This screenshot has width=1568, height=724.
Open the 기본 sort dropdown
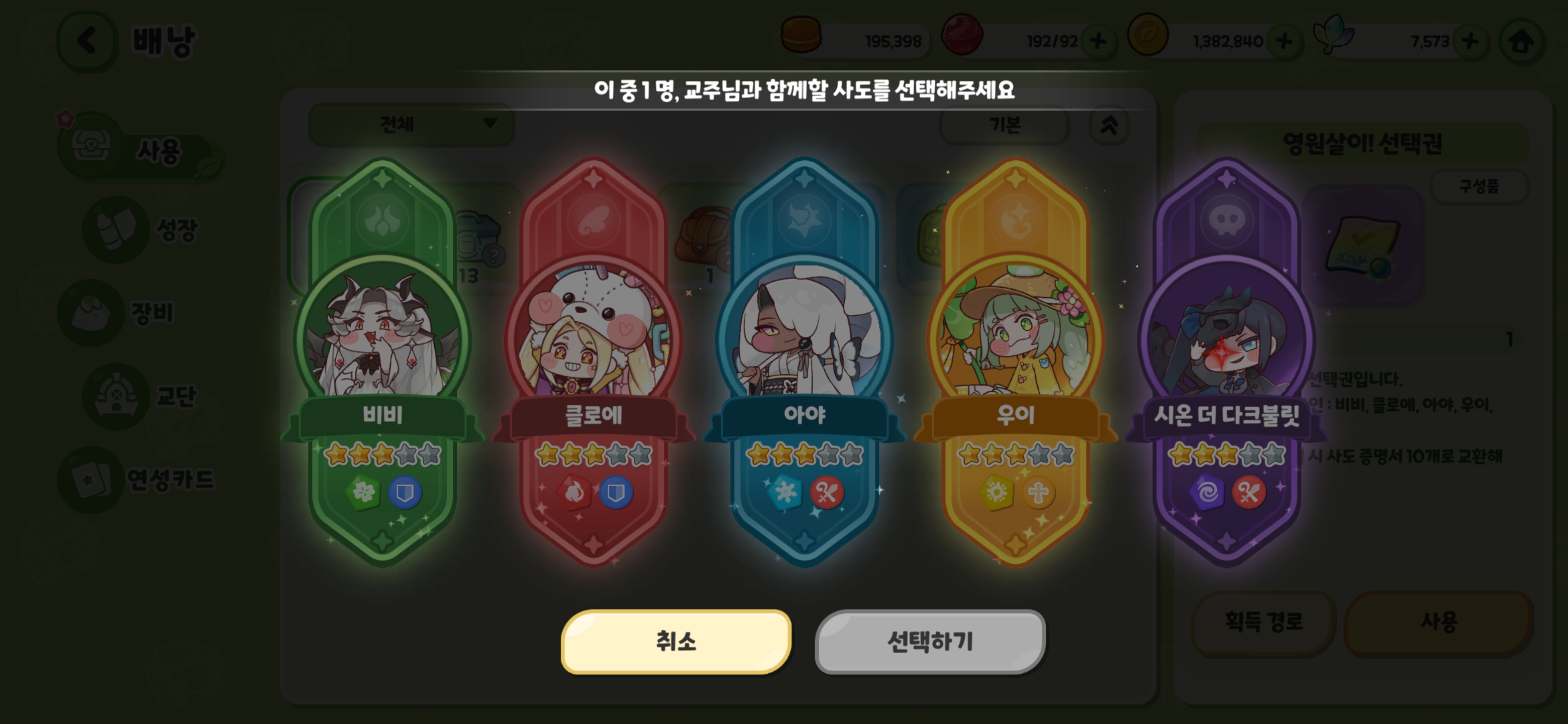coord(1004,125)
